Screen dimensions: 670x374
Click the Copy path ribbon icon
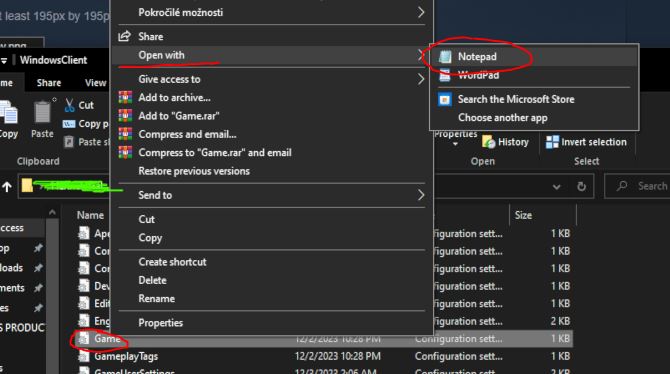[69, 124]
